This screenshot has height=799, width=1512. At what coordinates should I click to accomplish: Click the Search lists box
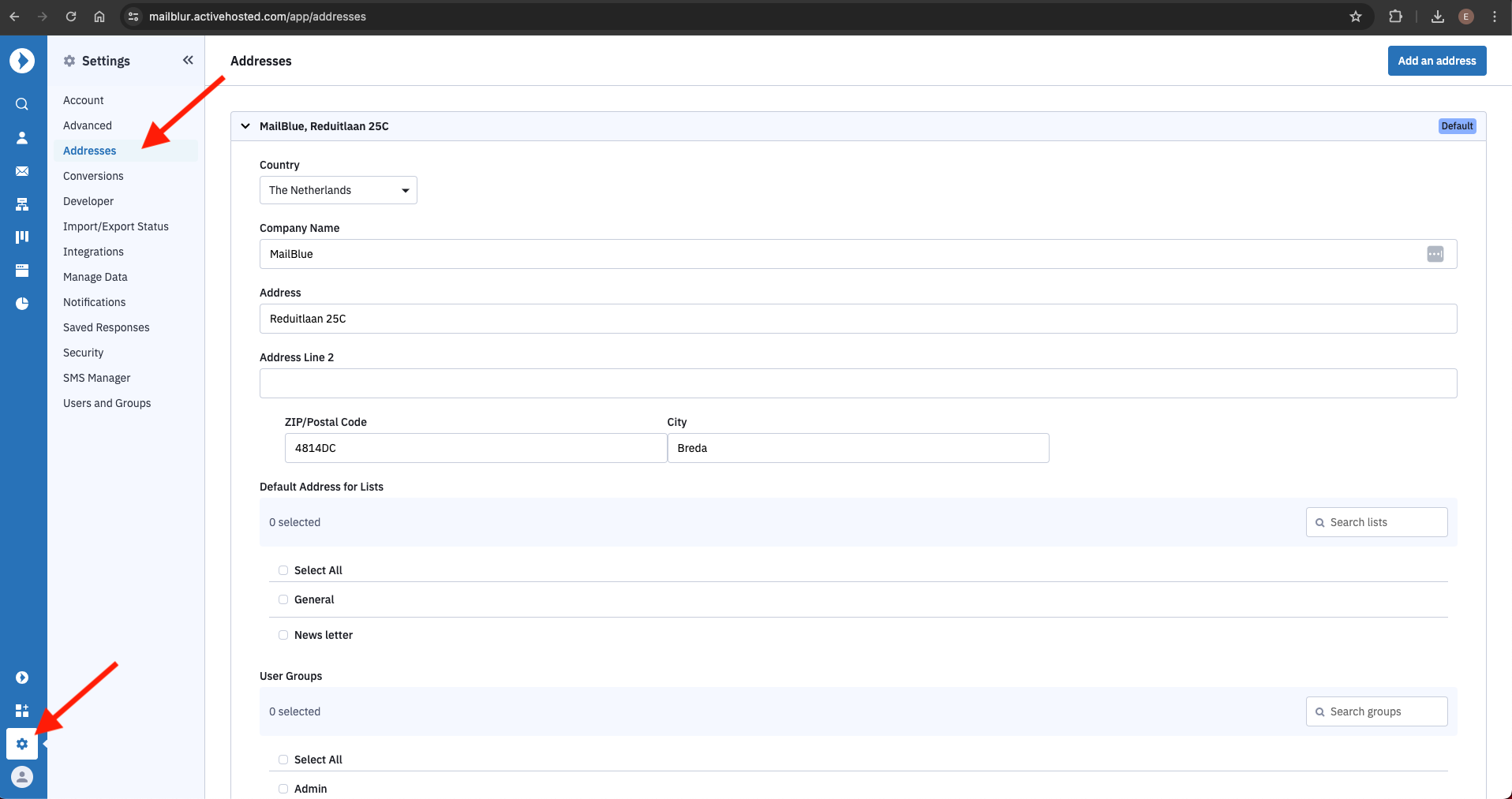pyautogui.click(x=1377, y=522)
